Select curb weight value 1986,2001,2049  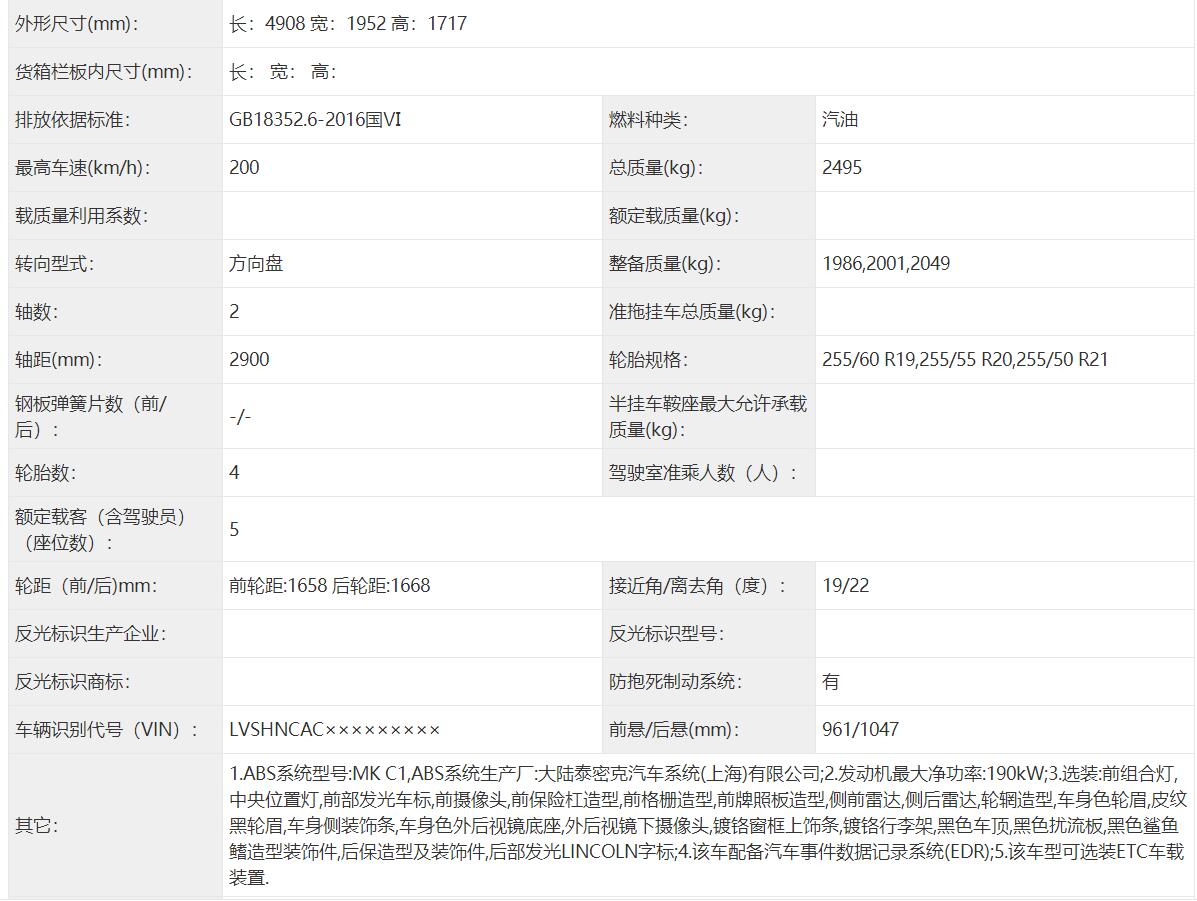click(886, 264)
